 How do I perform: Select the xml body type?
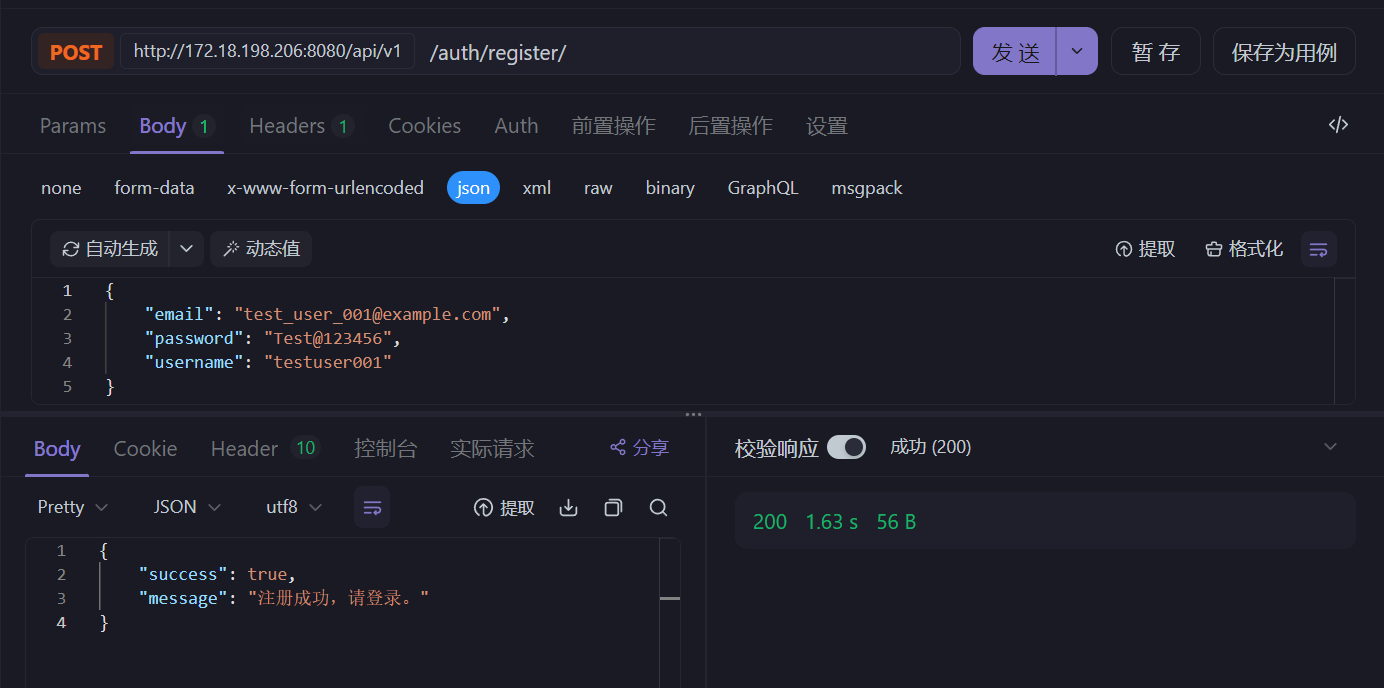(x=536, y=187)
